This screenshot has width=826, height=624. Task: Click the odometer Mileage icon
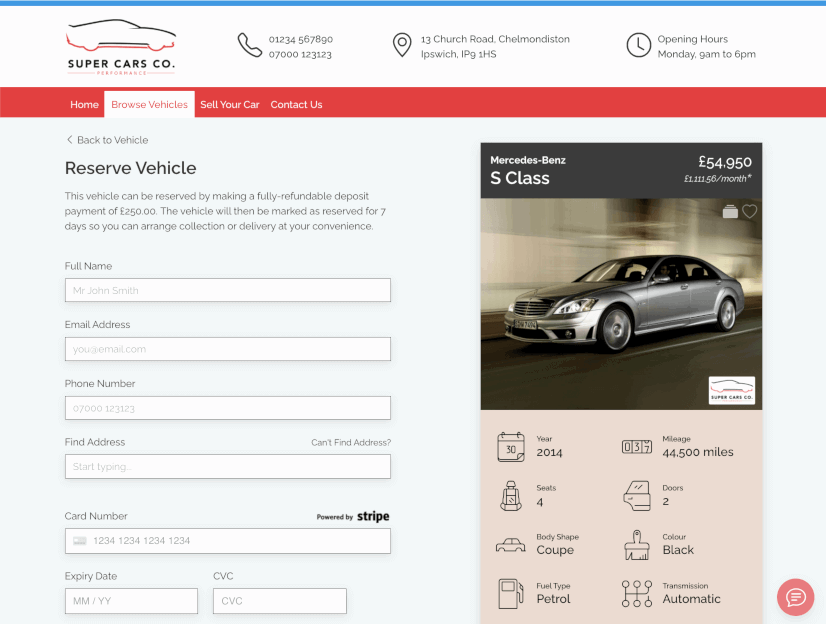637,447
